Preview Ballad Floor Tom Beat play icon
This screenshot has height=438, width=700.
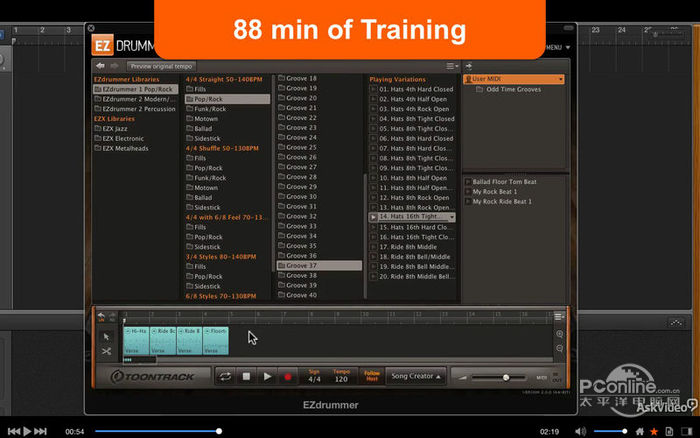point(468,182)
